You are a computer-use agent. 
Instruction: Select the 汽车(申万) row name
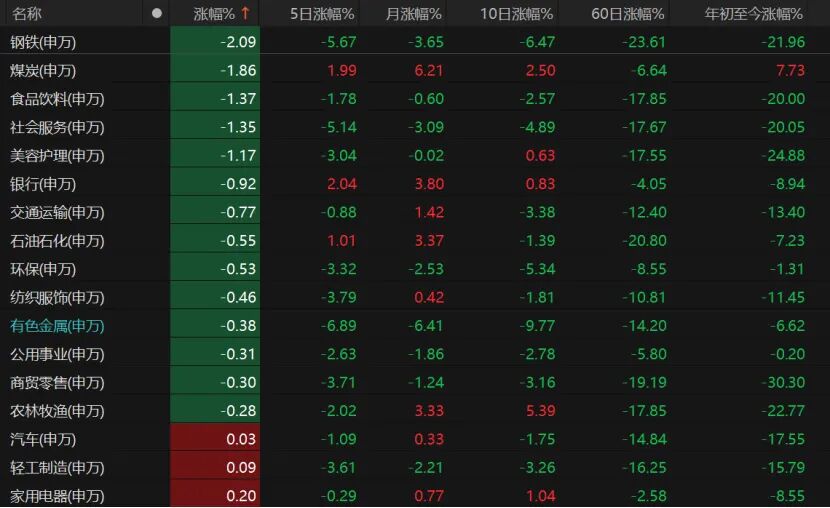click(x=43, y=440)
